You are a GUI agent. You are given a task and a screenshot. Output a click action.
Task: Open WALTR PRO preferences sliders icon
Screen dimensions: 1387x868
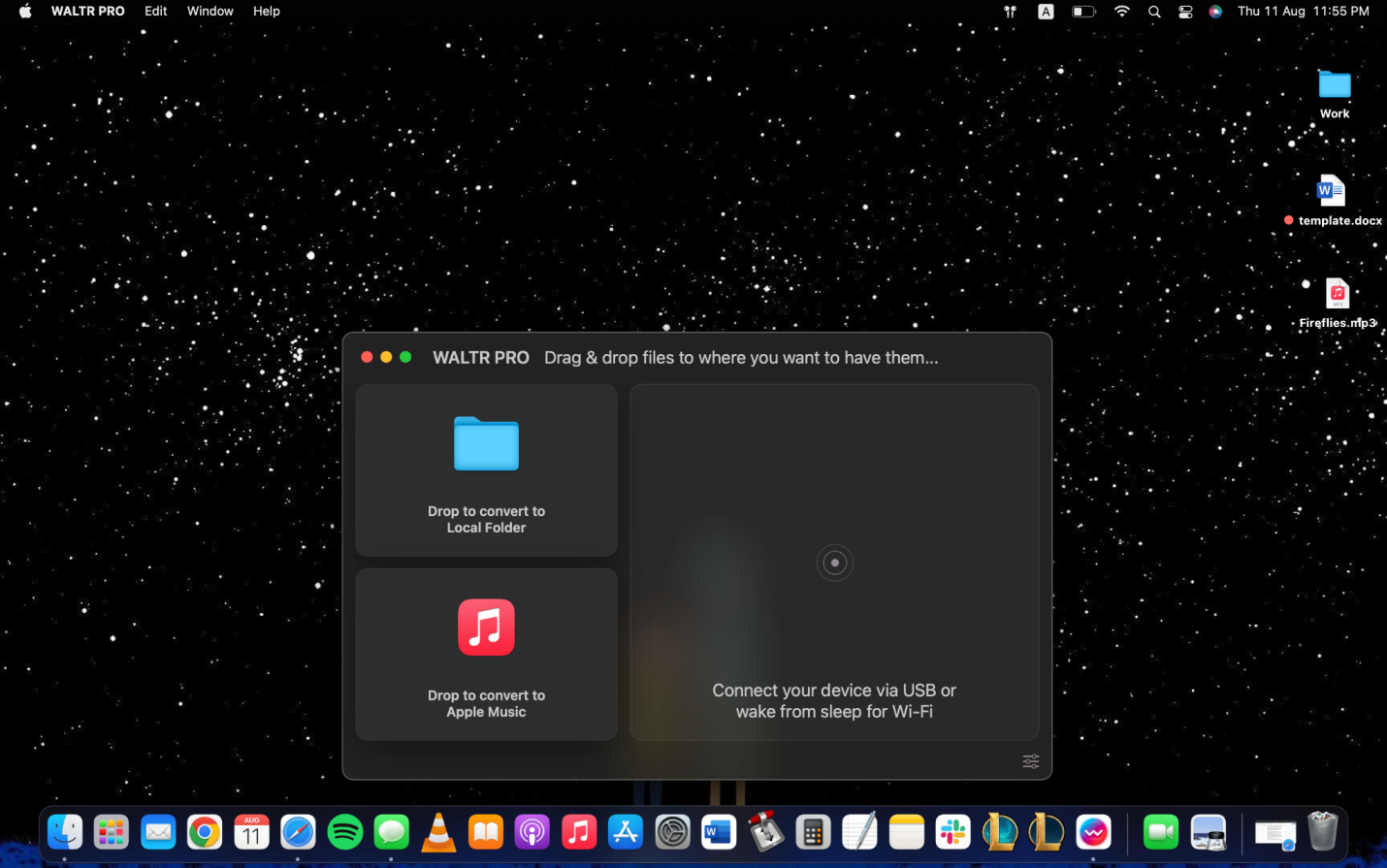(x=1031, y=761)
